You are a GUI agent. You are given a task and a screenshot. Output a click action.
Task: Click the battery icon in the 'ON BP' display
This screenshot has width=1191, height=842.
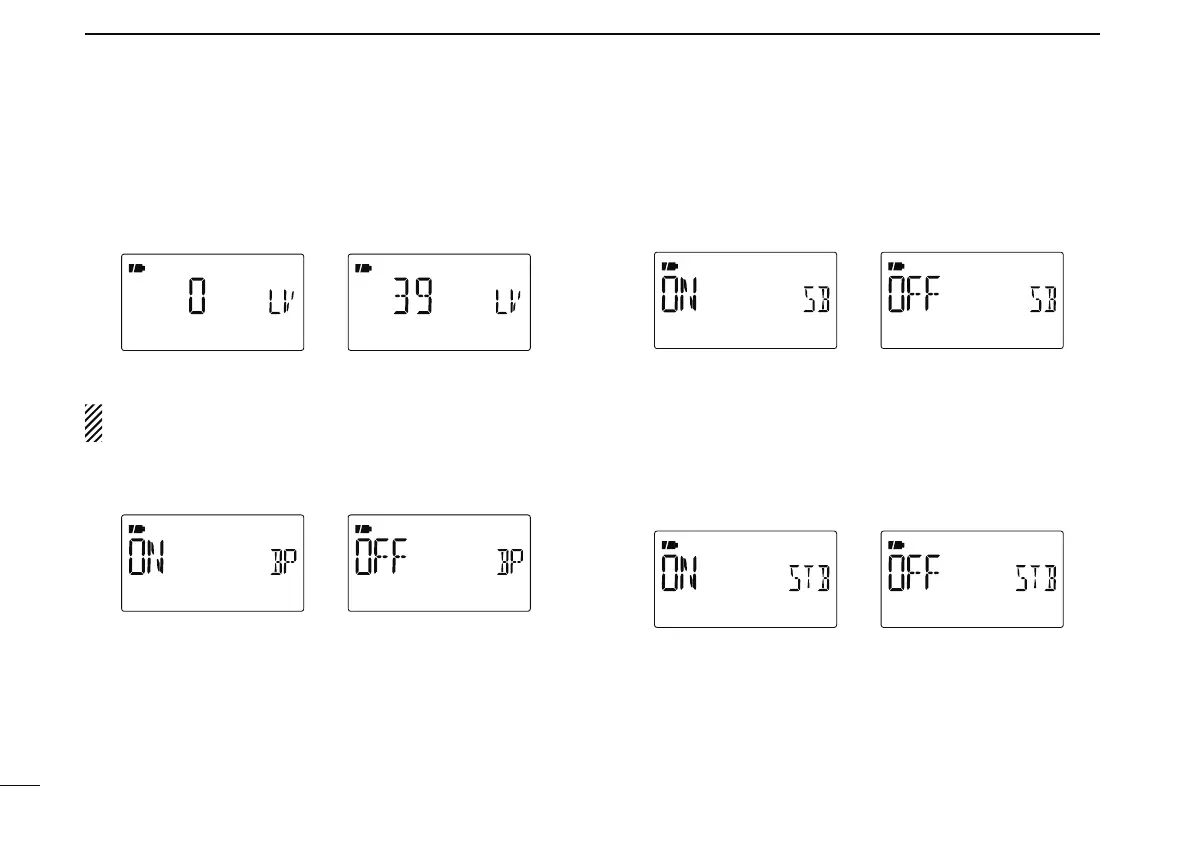pyautogui.click(x=137, y=529)
